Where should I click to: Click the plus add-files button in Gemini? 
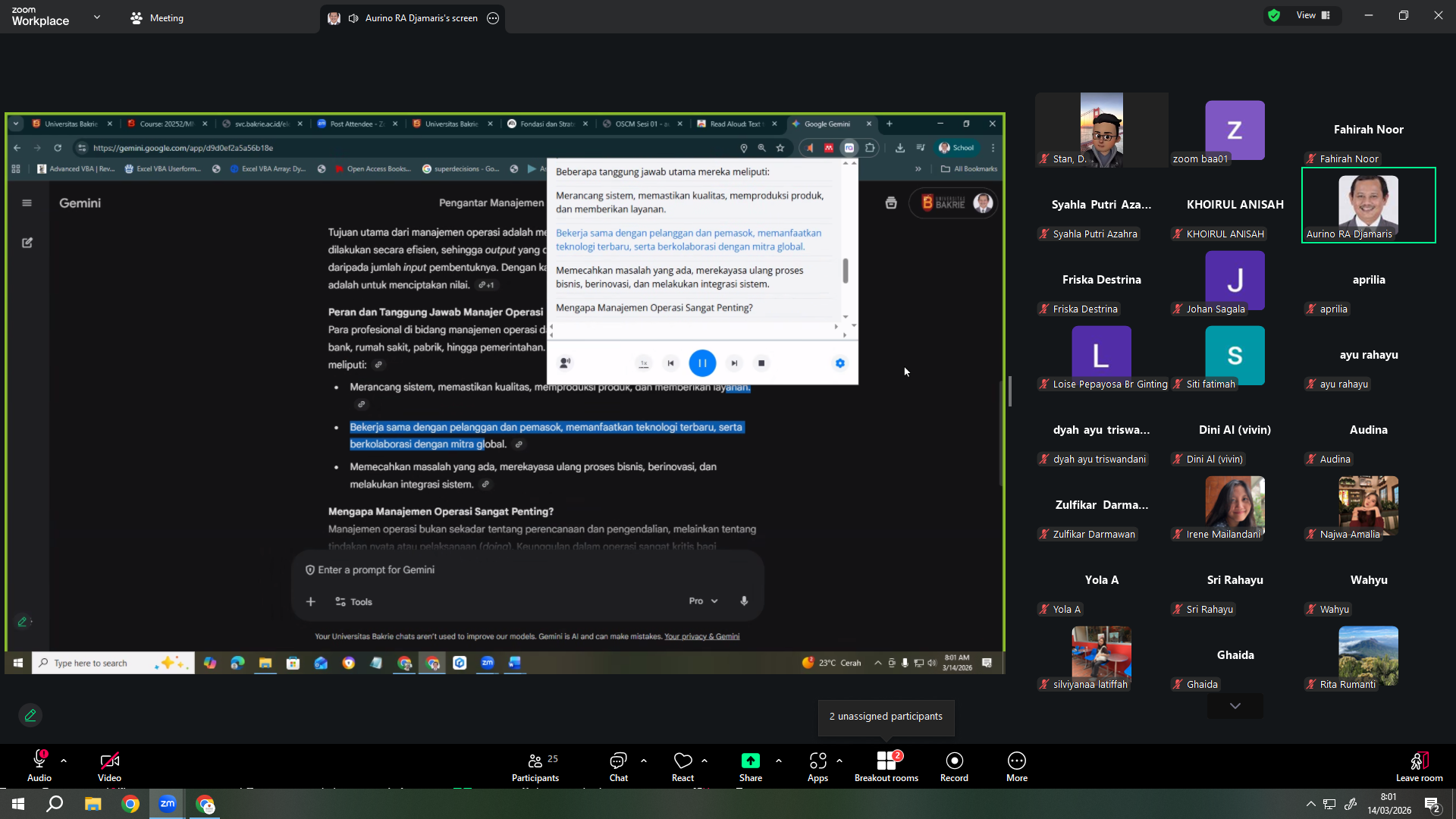(310, 601)
